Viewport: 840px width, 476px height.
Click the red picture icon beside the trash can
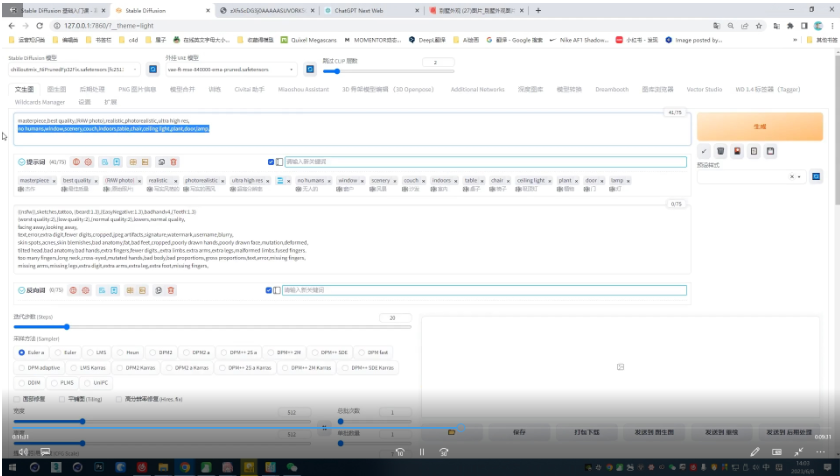point(737,152)
